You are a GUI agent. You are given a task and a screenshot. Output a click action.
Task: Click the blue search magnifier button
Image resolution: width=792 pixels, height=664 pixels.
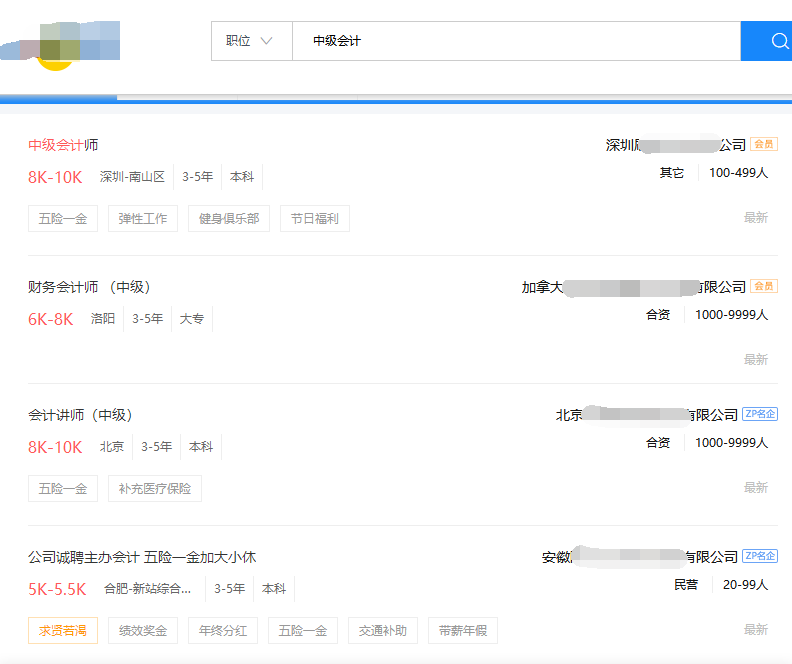[x=776, y=41]
